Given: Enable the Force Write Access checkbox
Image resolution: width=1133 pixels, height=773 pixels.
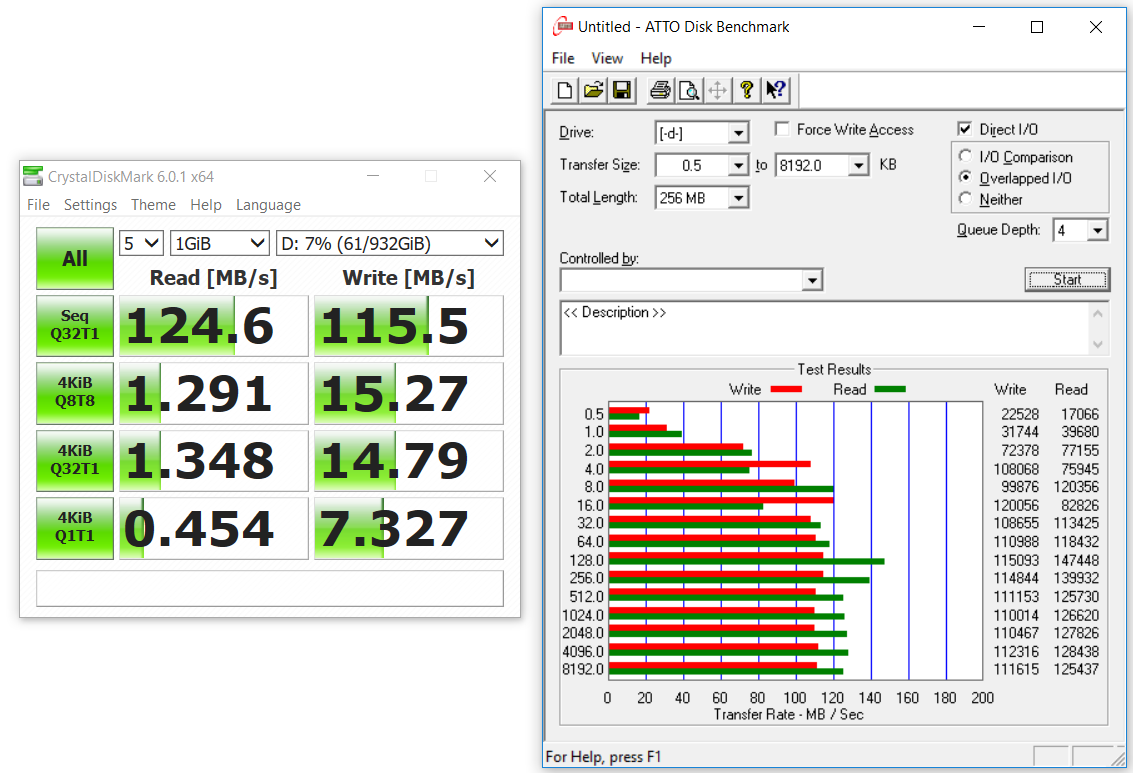Looking at the screenshot, I should [x=782, y=129].
